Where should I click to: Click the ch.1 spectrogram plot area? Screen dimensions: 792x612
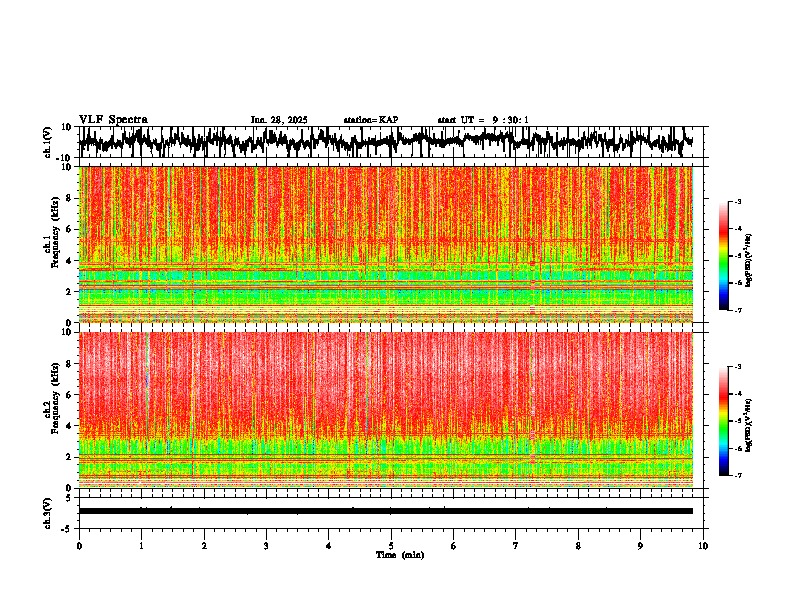pyautogui.click(x=385, y=244)
